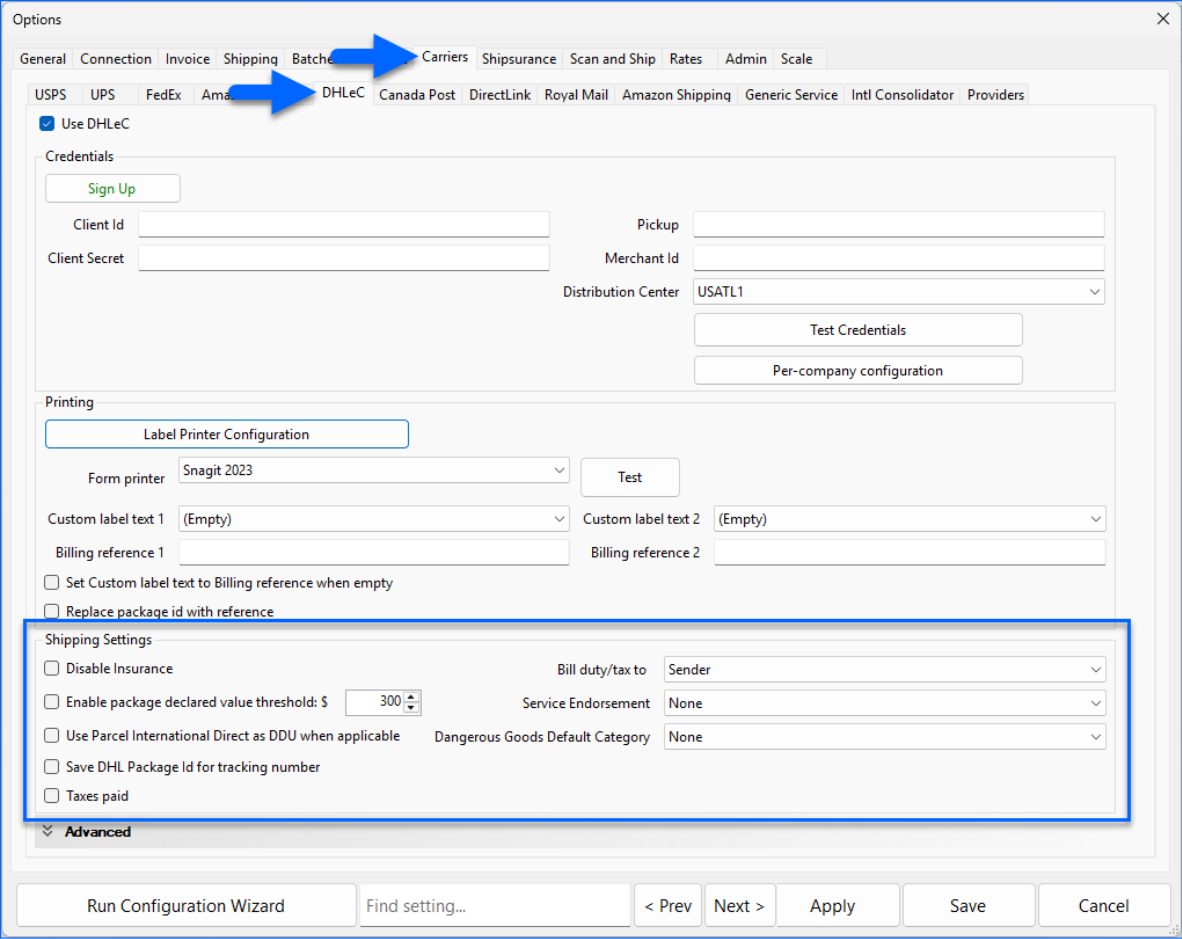
Task: Switch to the Shipsurance tab
Action: pos(518,59)
